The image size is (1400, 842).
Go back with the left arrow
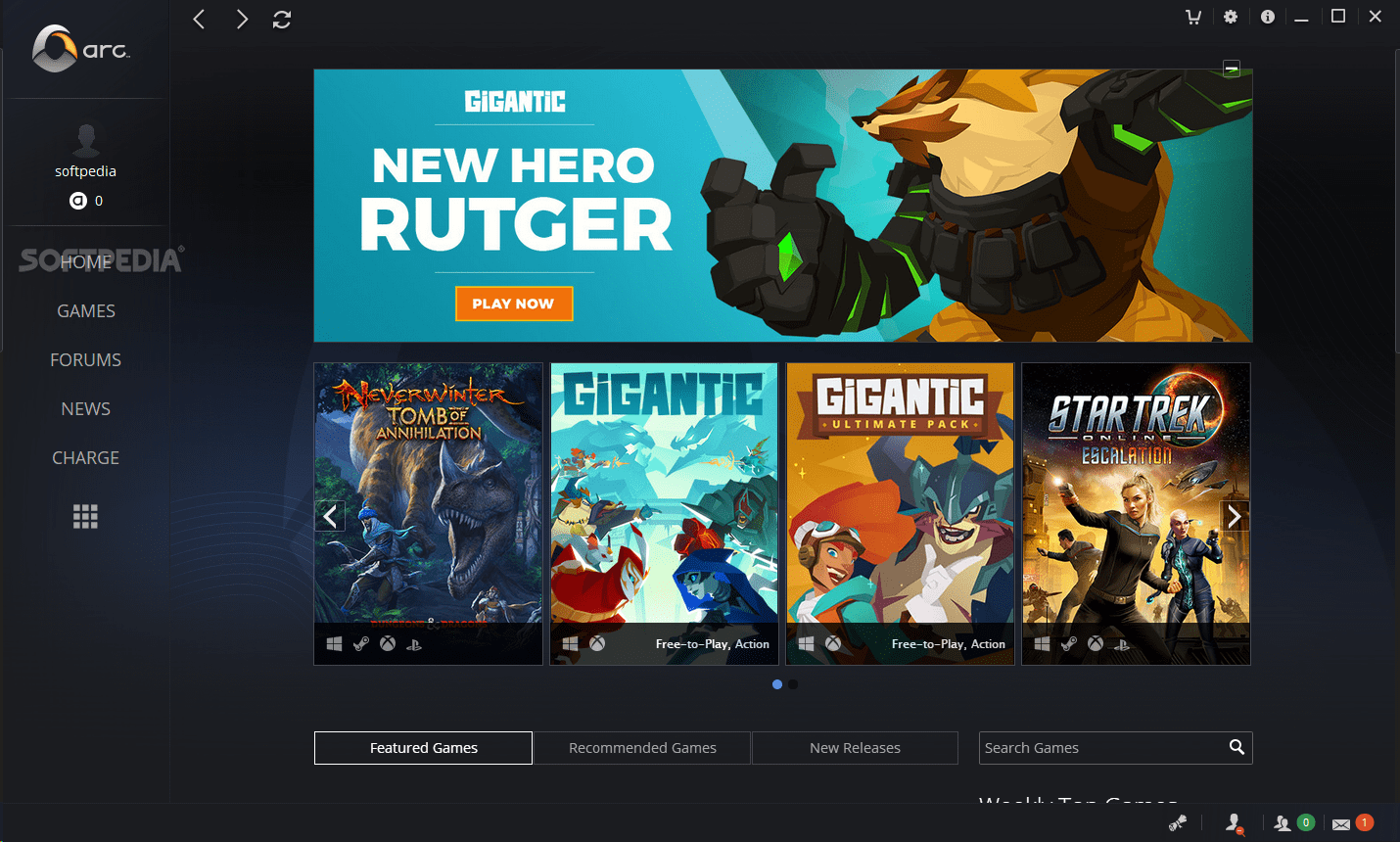(x=199, y=19)
